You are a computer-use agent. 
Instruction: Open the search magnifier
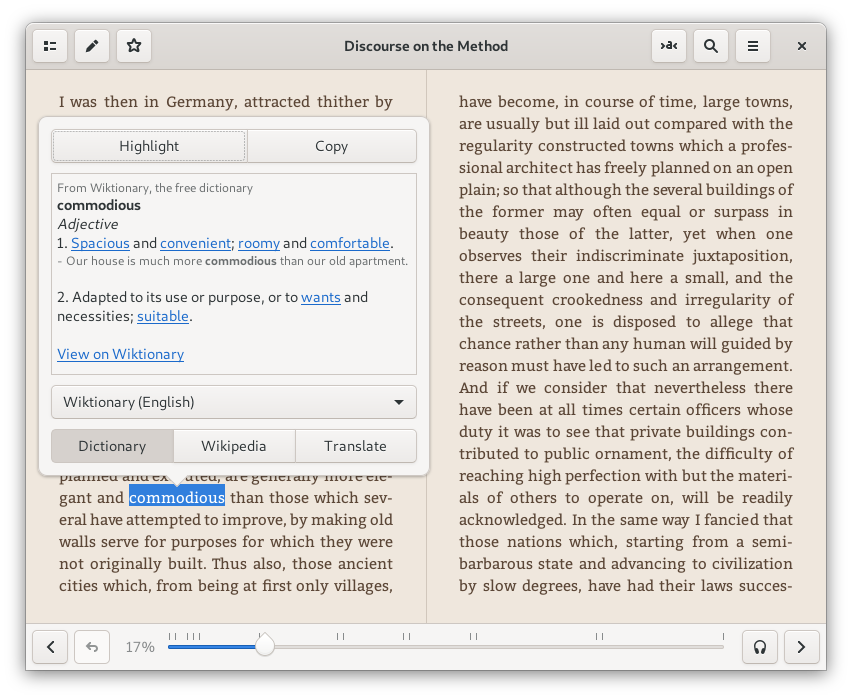(711, 46)
